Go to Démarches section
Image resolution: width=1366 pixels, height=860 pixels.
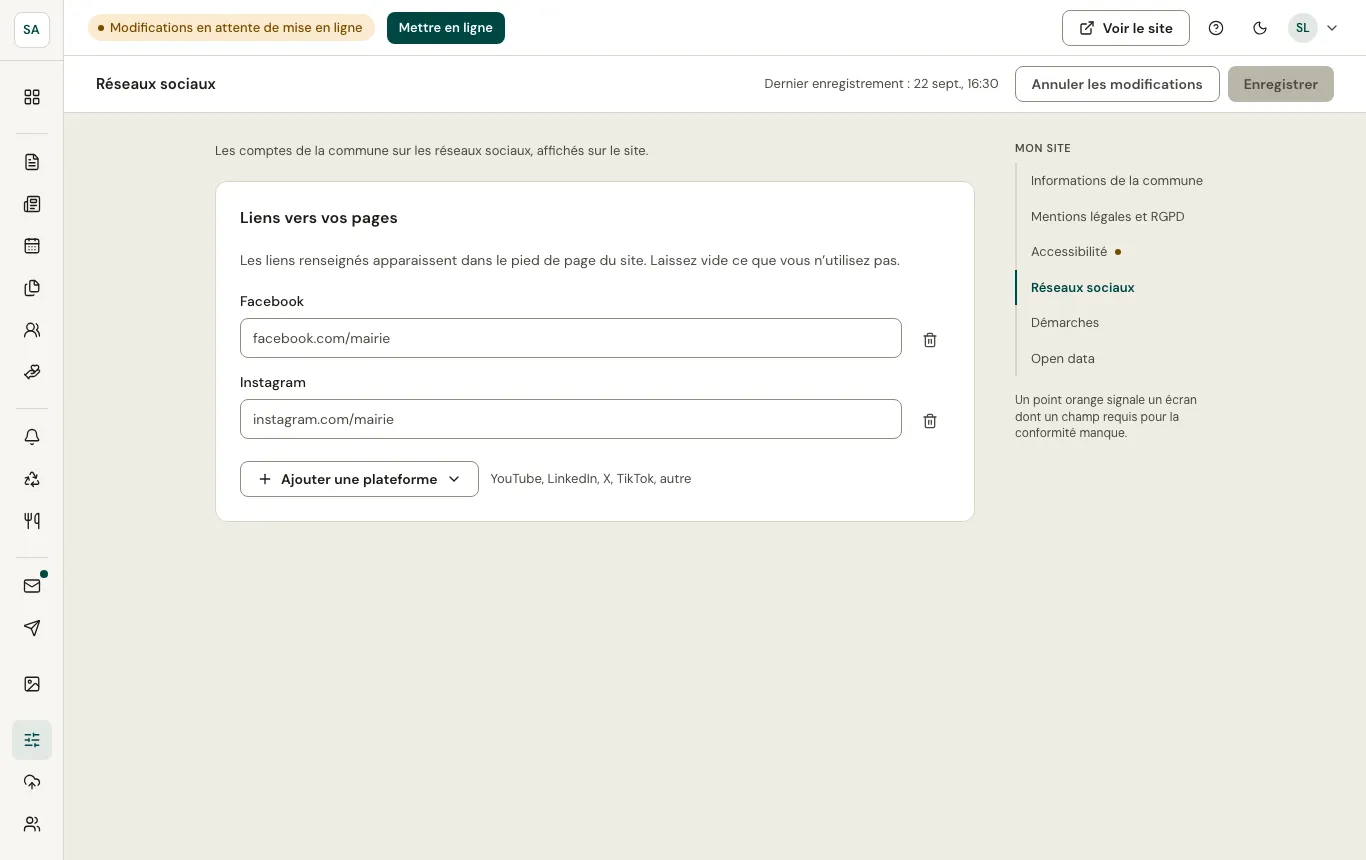click(1065, 323)
